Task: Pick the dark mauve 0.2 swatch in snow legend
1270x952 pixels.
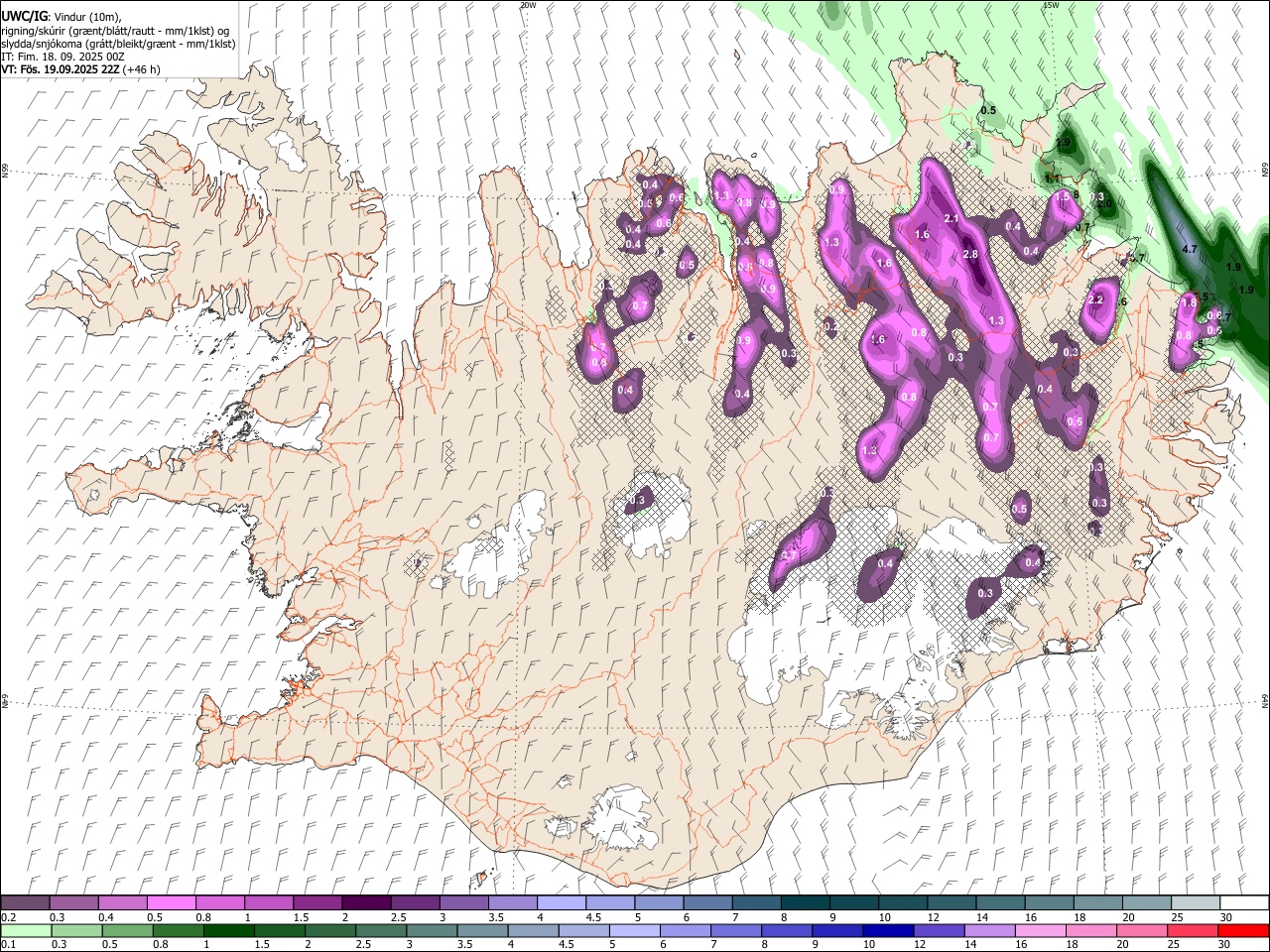Action: pyautogui.click(x=25, y=902)
